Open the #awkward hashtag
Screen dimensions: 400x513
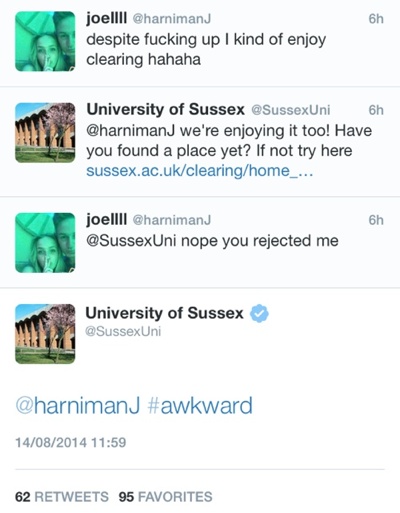point(199,406)
